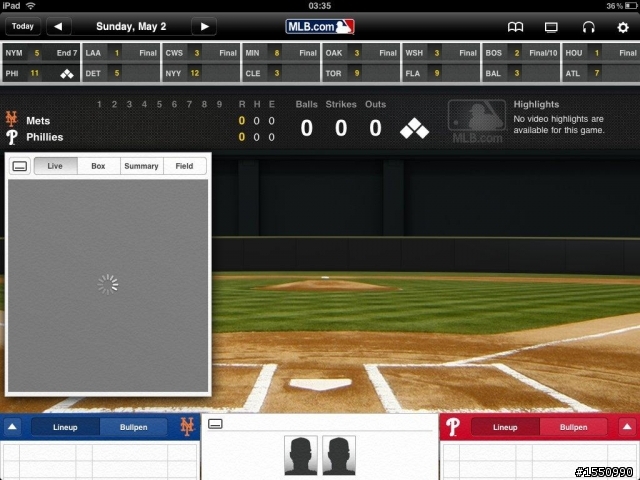The height and width of the screenshot is (480, 640).
Task: Tap the Mets team name
Action: (38, 121)
